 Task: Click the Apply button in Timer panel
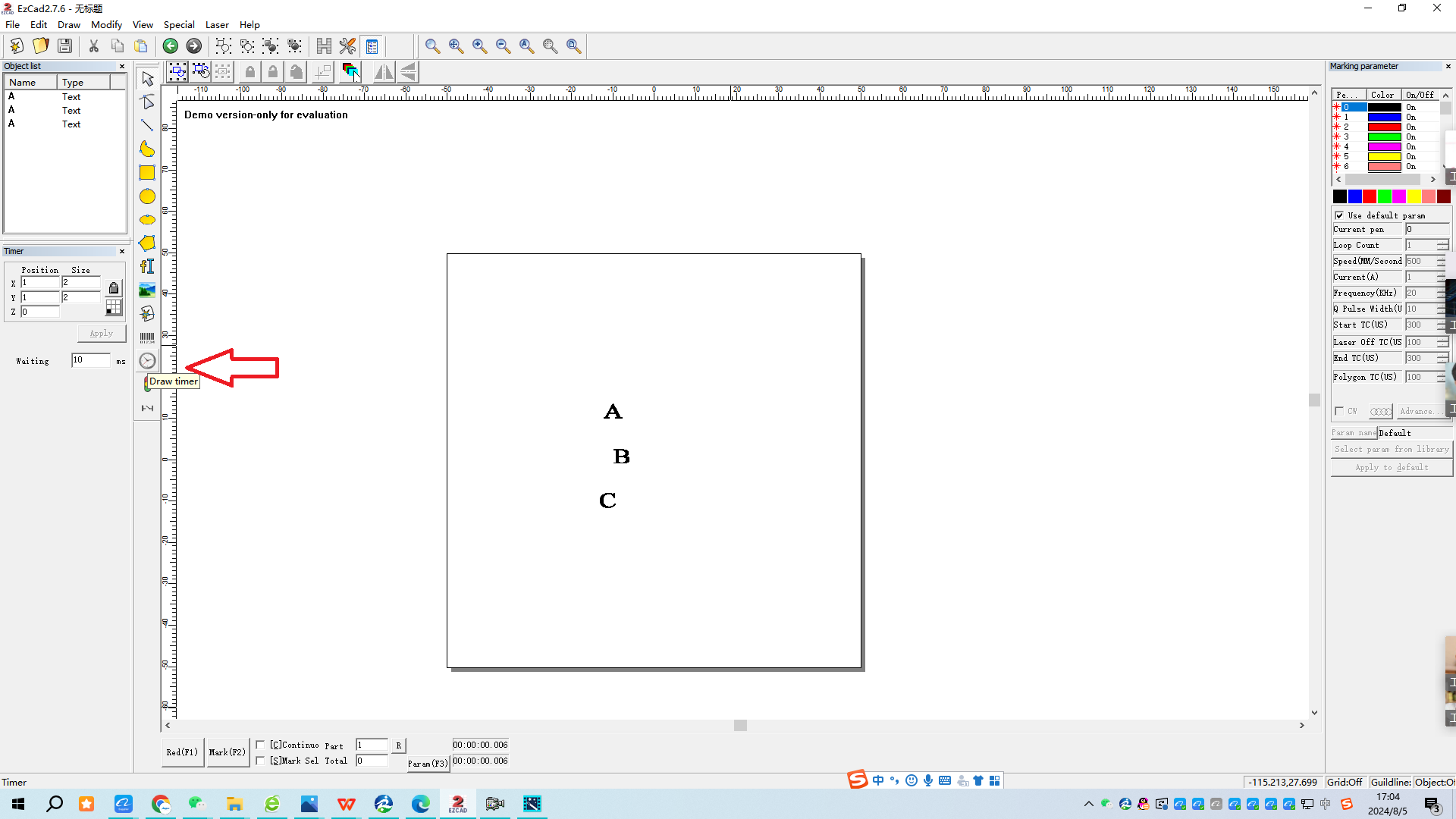click(x=102, y=334)
